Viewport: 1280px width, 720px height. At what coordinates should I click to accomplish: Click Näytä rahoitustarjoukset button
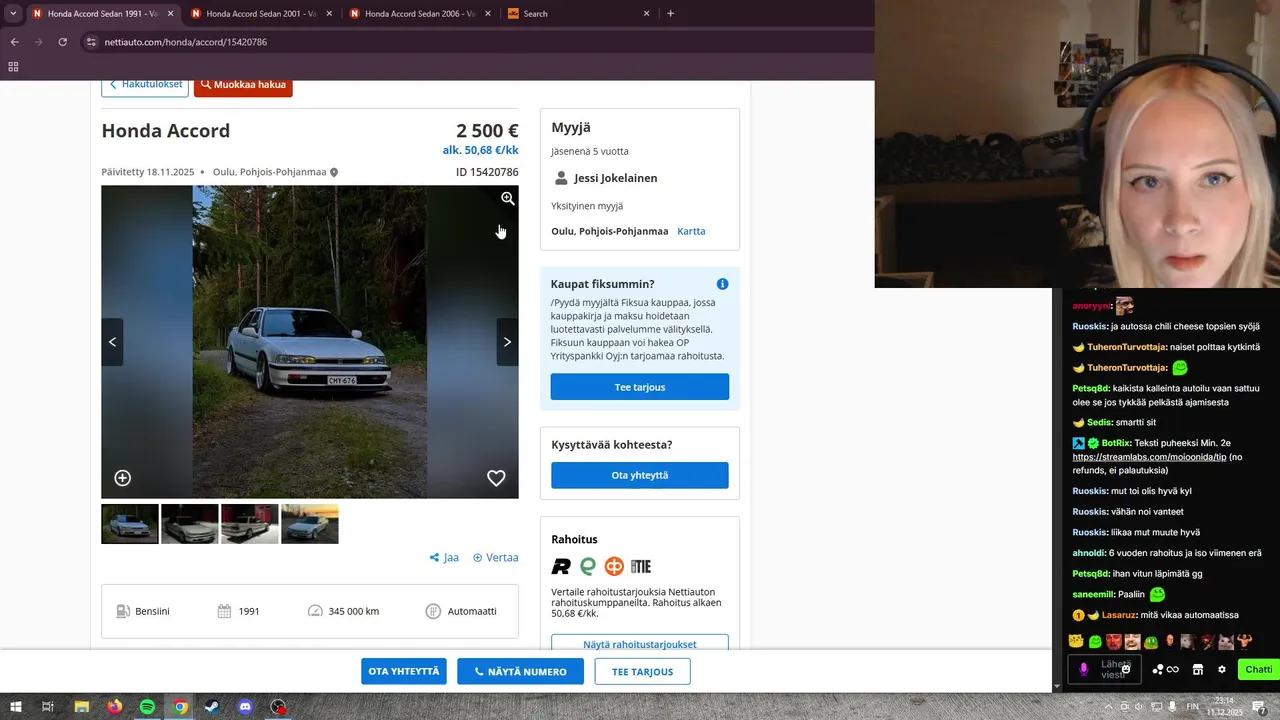coord(640,643)
